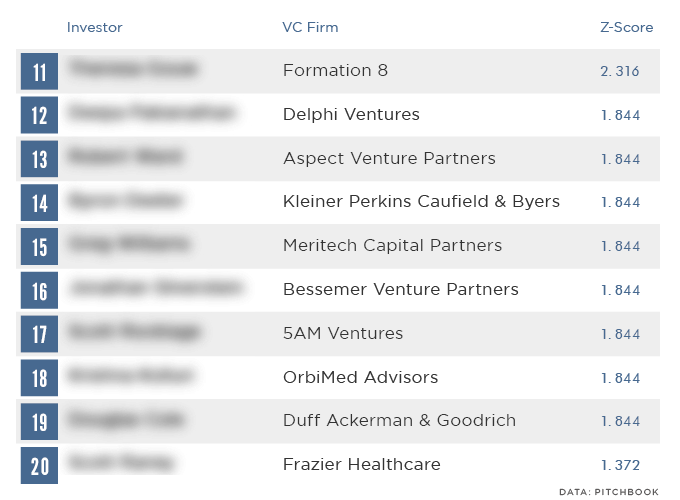This screenshot has width=680, height=500.
Task: Click the Data: Pitchbook credit text
Action: coord(609,492)
